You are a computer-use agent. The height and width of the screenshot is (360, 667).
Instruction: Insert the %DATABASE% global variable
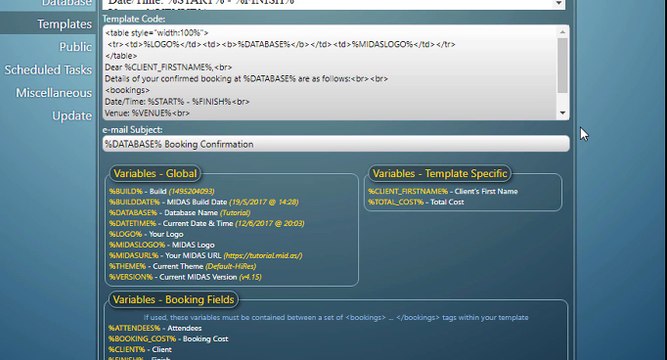(x=133, y=213)
